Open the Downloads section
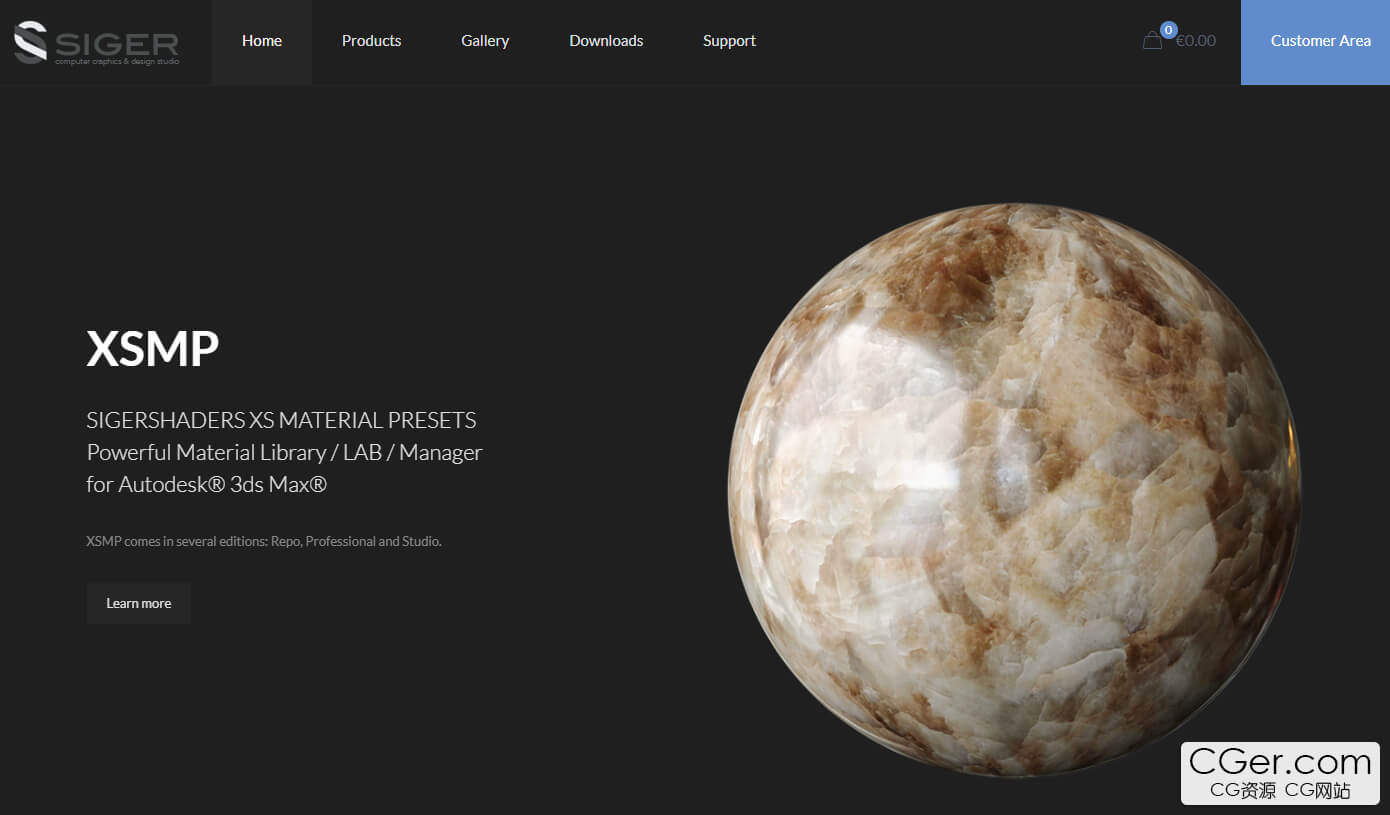The width and height of the screenshot is (1390, 815). (x=606, y=41)
